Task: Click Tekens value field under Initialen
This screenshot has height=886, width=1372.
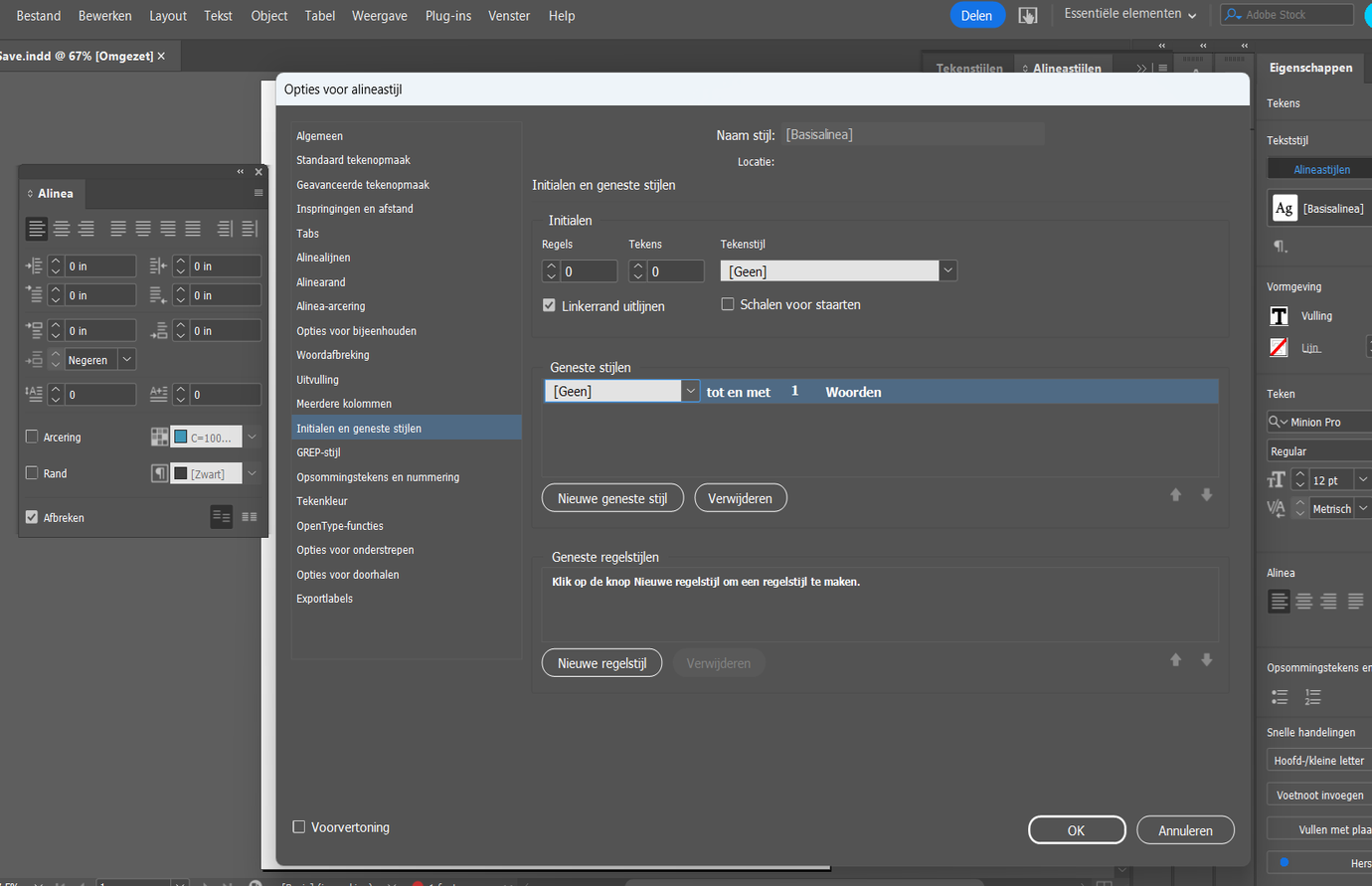Action: (676, 271)
